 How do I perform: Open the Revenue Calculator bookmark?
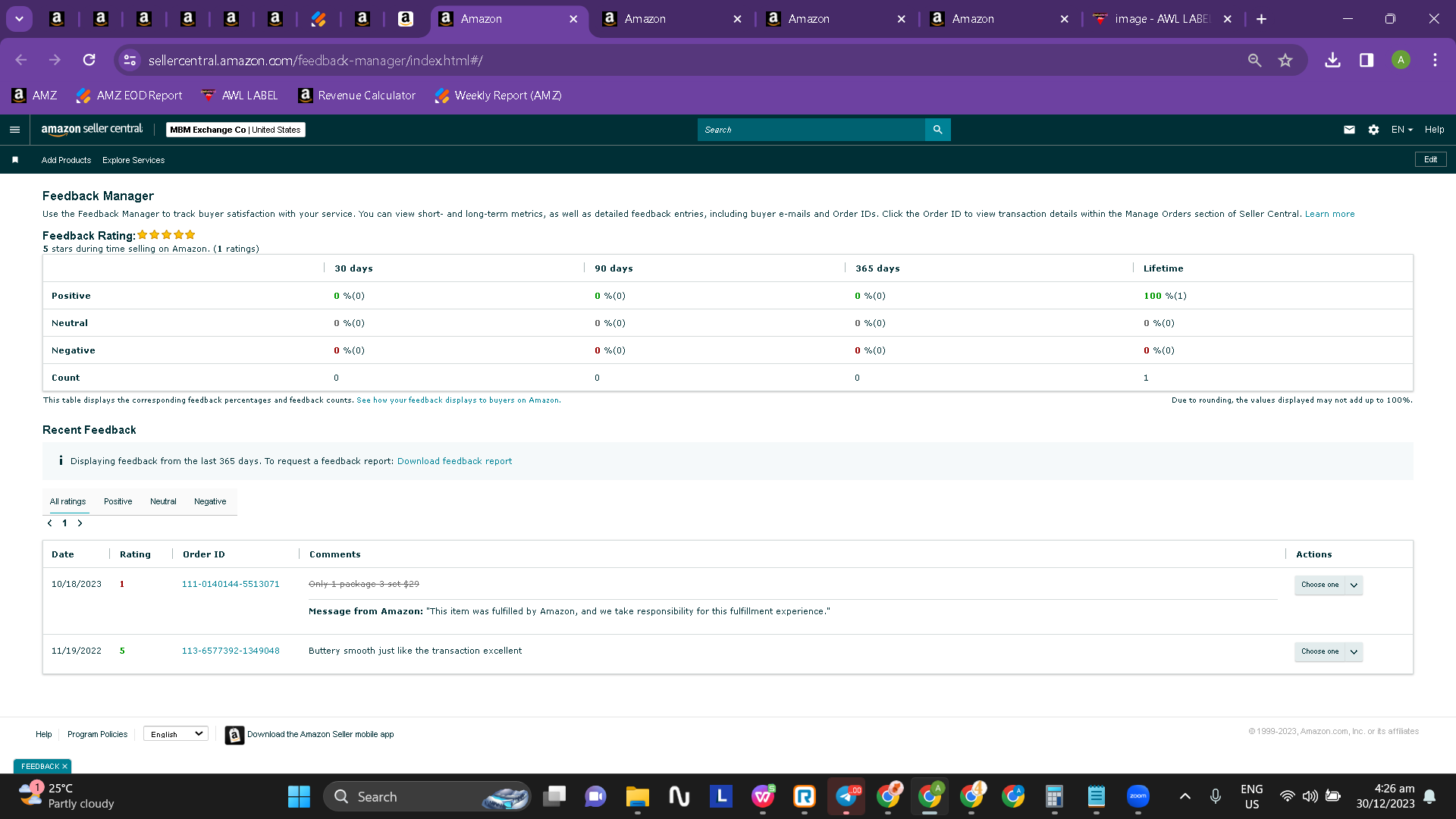click(357, 96)
